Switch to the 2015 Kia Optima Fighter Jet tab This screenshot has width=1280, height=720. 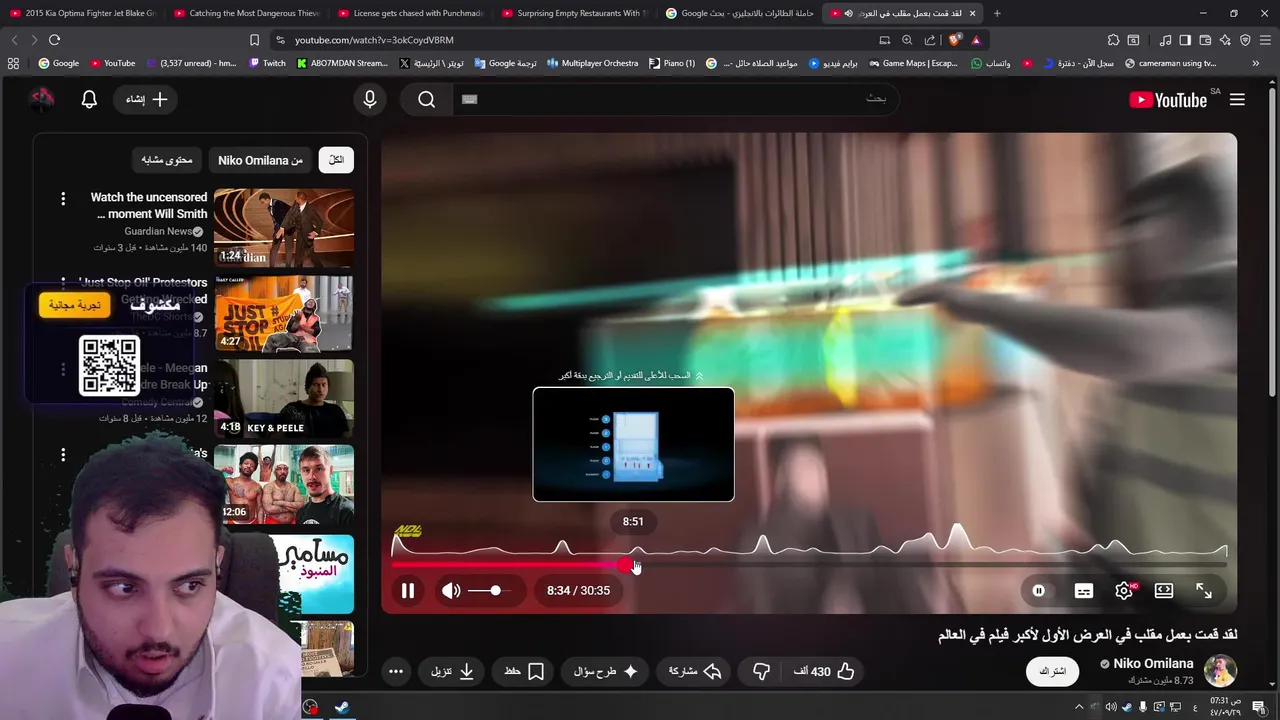[83, 13]
